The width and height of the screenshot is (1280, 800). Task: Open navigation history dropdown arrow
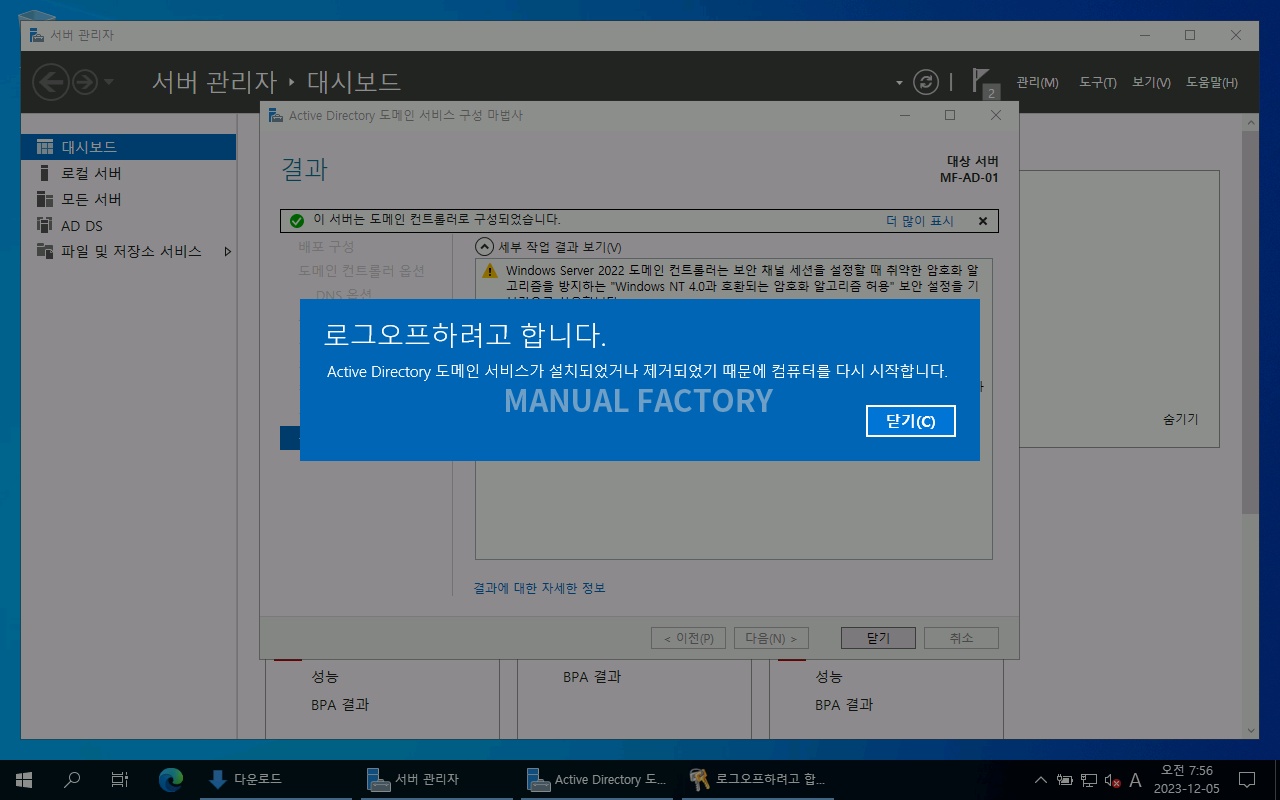pos(109,82)
